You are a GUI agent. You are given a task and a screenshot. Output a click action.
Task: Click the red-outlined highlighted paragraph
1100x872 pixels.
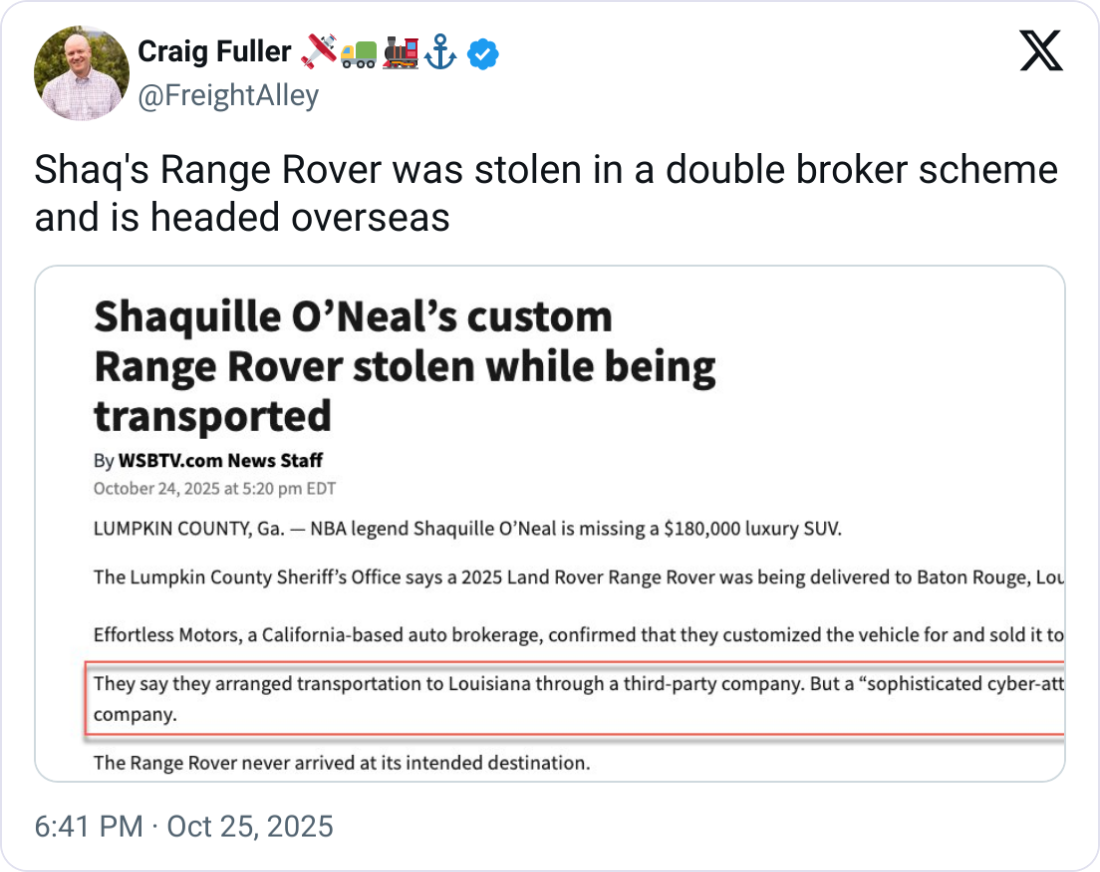tap(577, 698)
